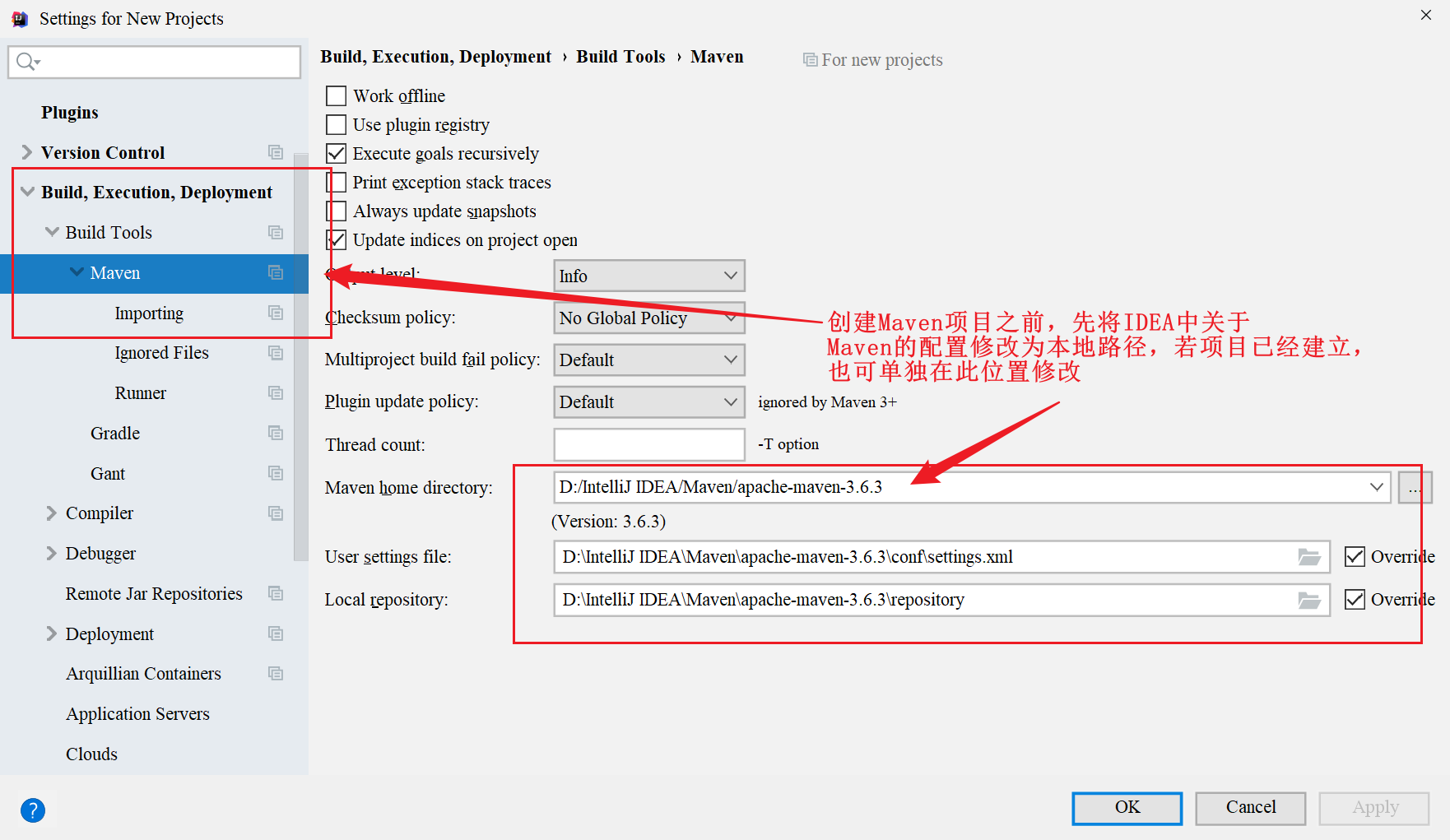Click the For new projects icon in breadcrumb

(x=811, y=60)
